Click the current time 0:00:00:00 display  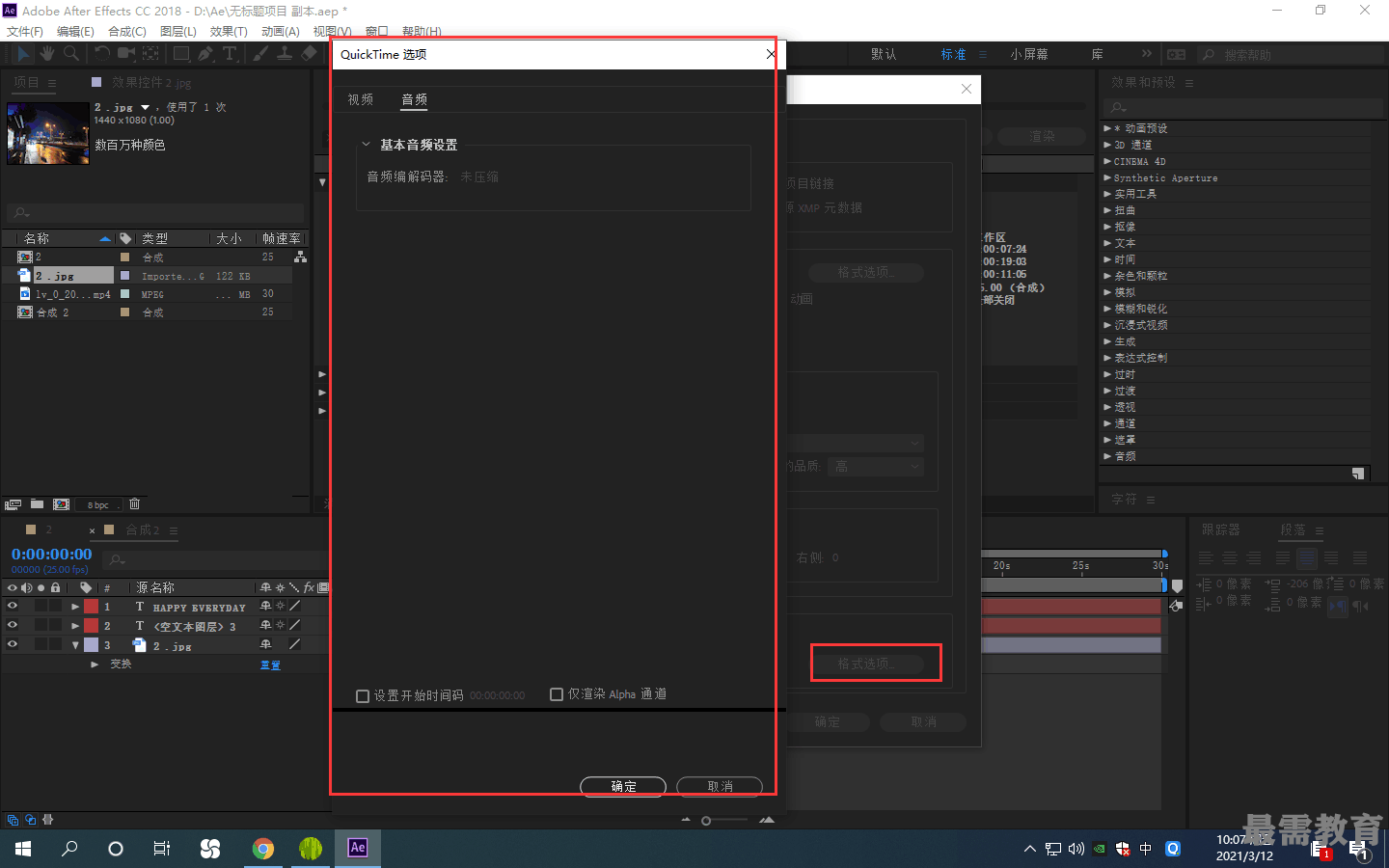click(51, 555)
